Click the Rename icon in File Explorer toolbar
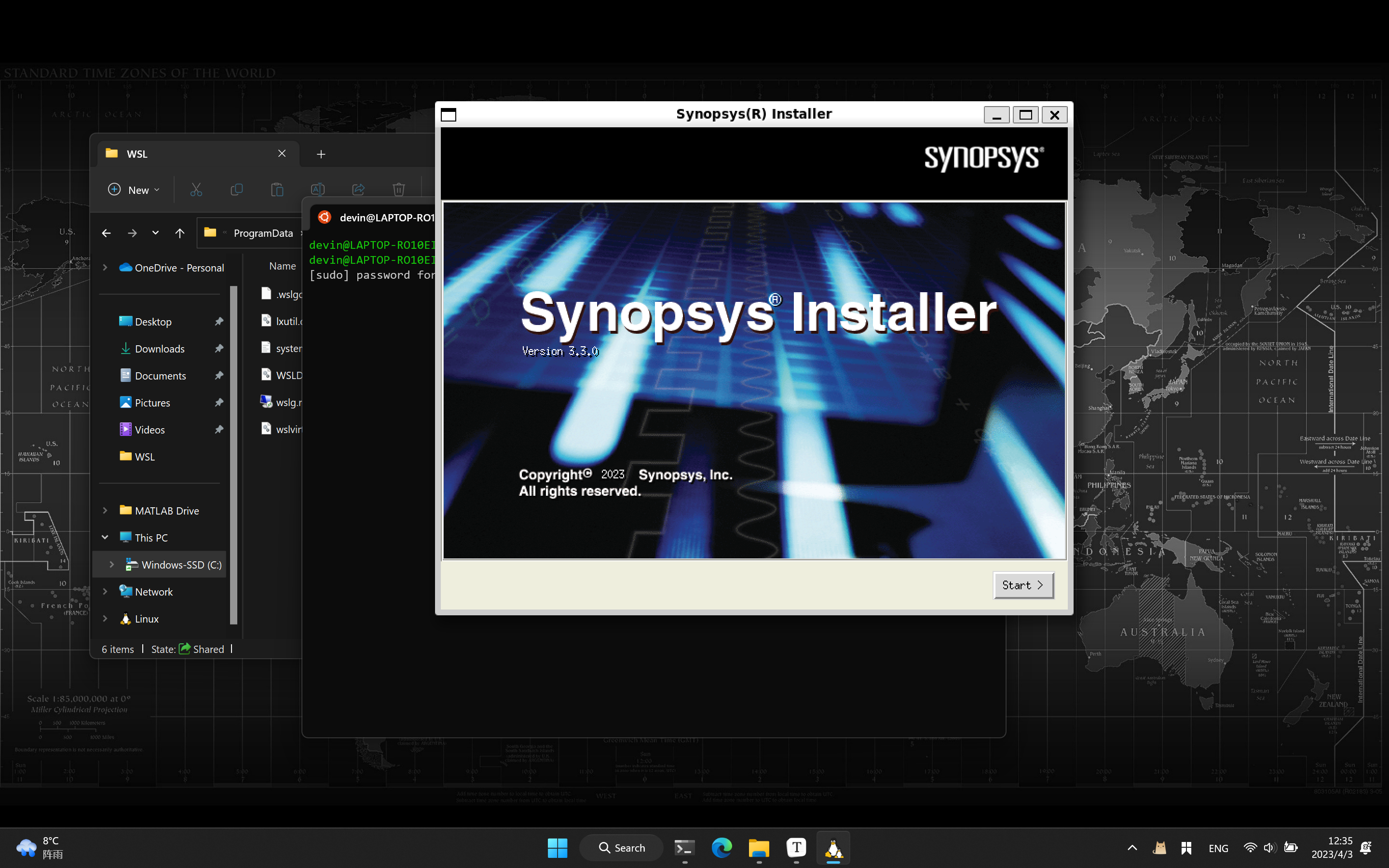This screenshot has width=1389, height=868. tap(317, 190)
